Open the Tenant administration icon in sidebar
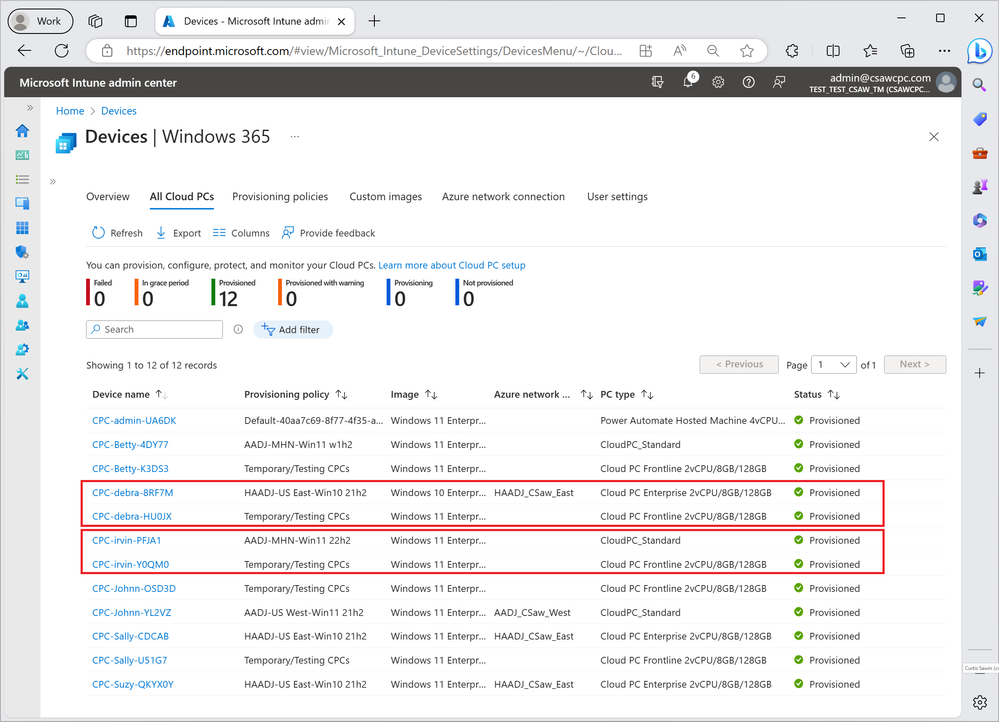The width and height of the screenshot is (999, 722). point(22,349)
